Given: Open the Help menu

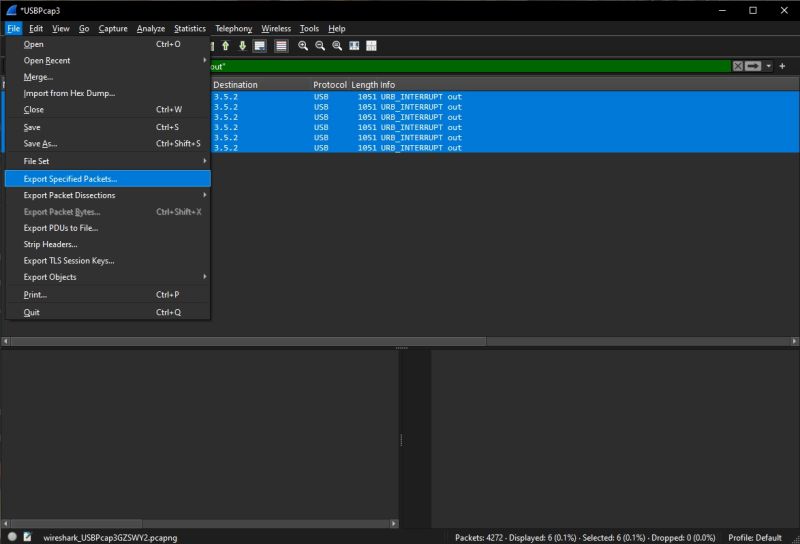Looking at the screenshot, I should pos(337,29).
